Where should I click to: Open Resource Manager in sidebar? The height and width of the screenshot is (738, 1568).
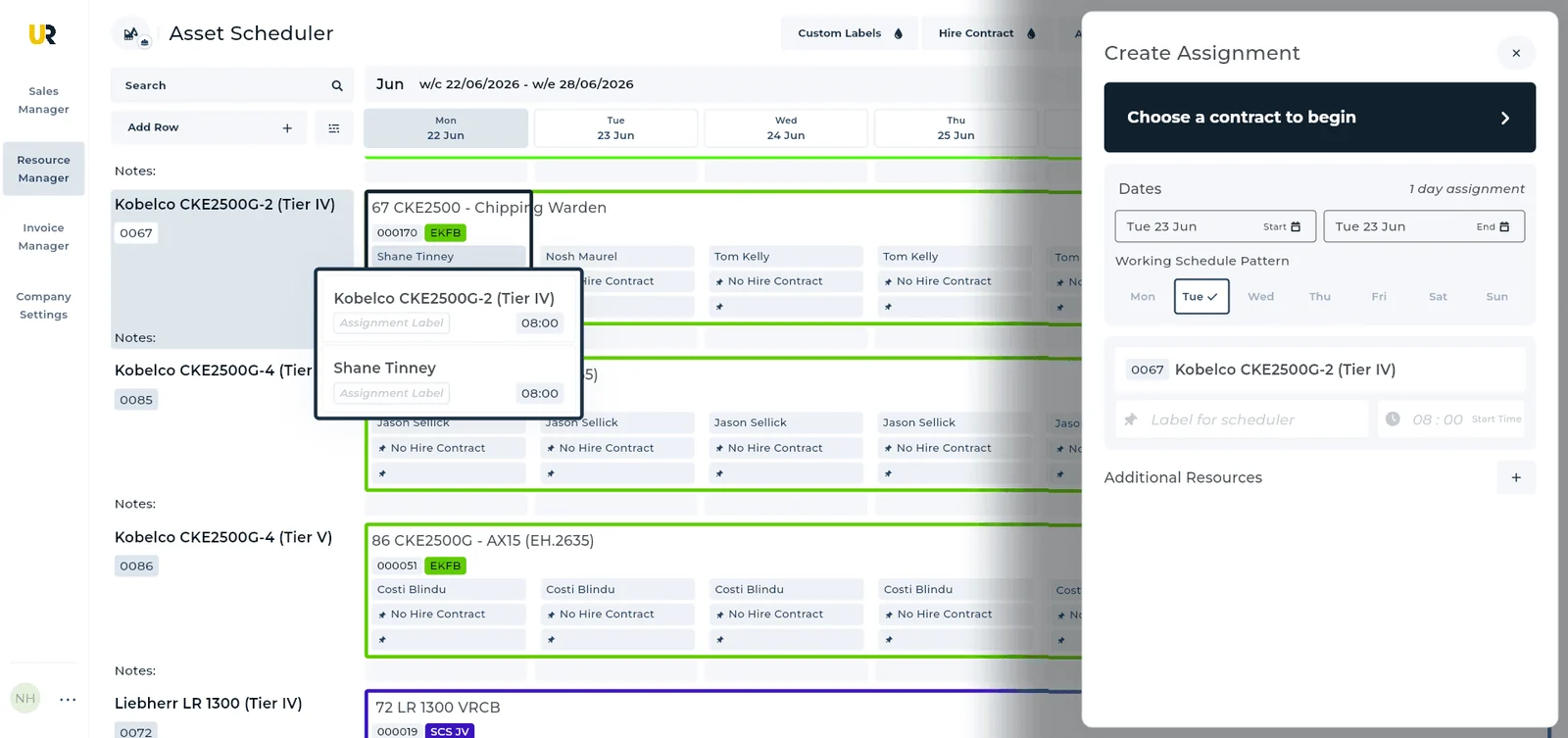(x=44, y=170)
